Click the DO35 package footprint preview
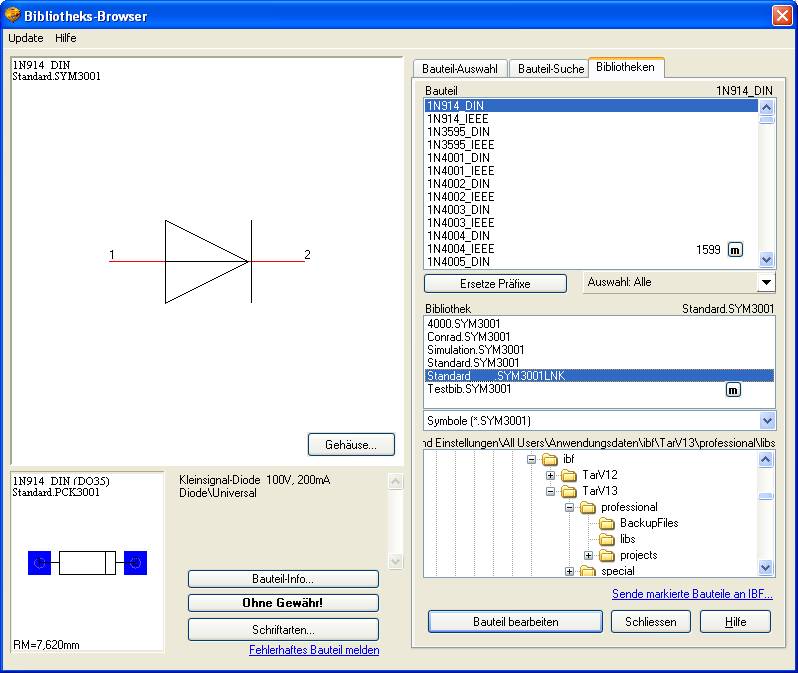This screenshot has height=673, width=798. click(87, 563)
